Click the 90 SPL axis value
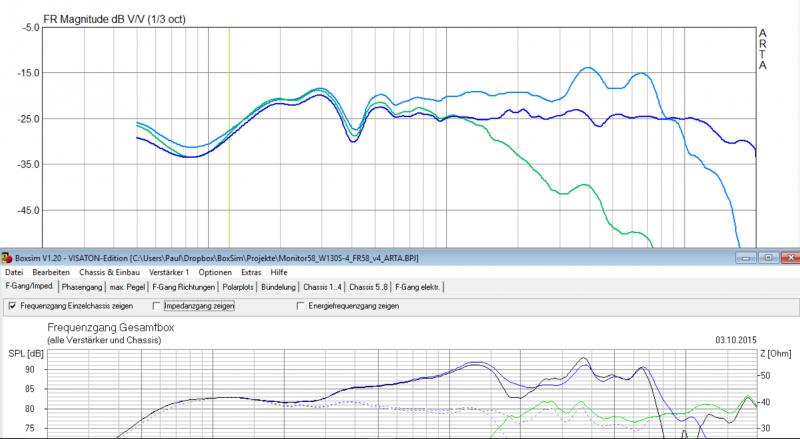The width and height of the screenshot is (800, 439). coord(29,369)
